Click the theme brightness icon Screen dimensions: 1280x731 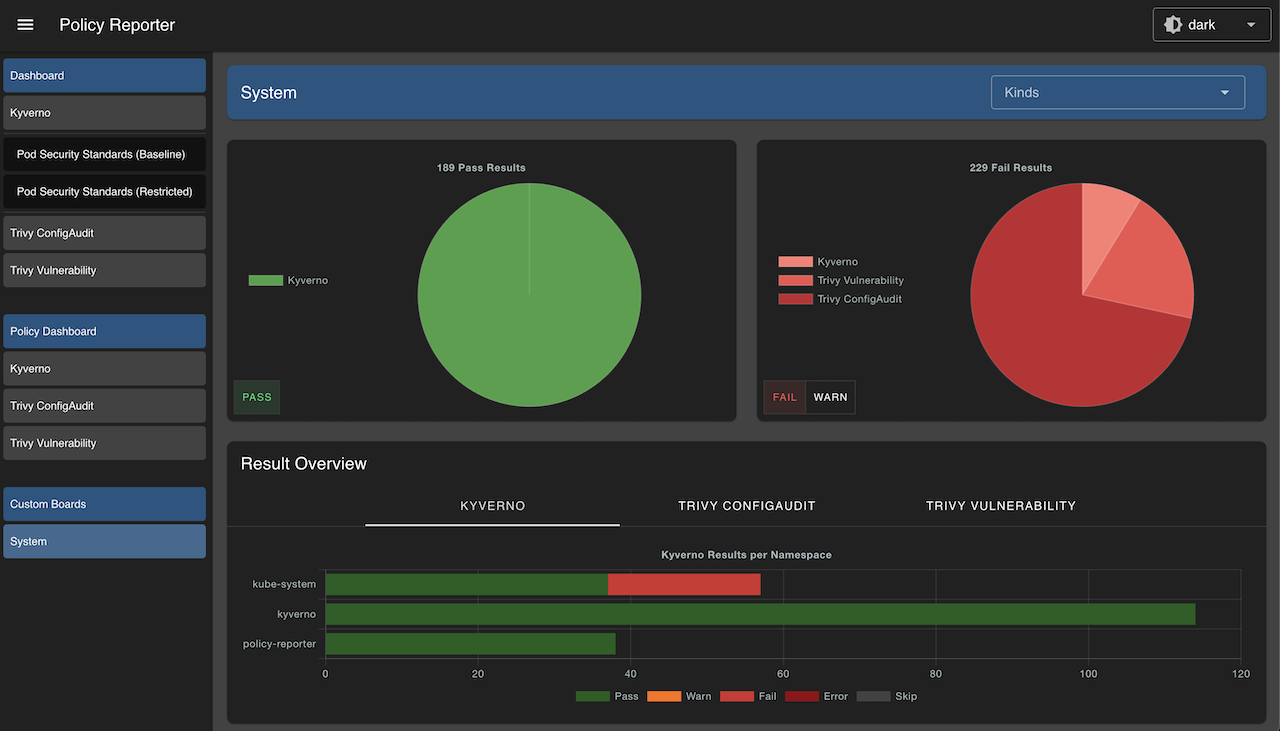point(1173,25)
